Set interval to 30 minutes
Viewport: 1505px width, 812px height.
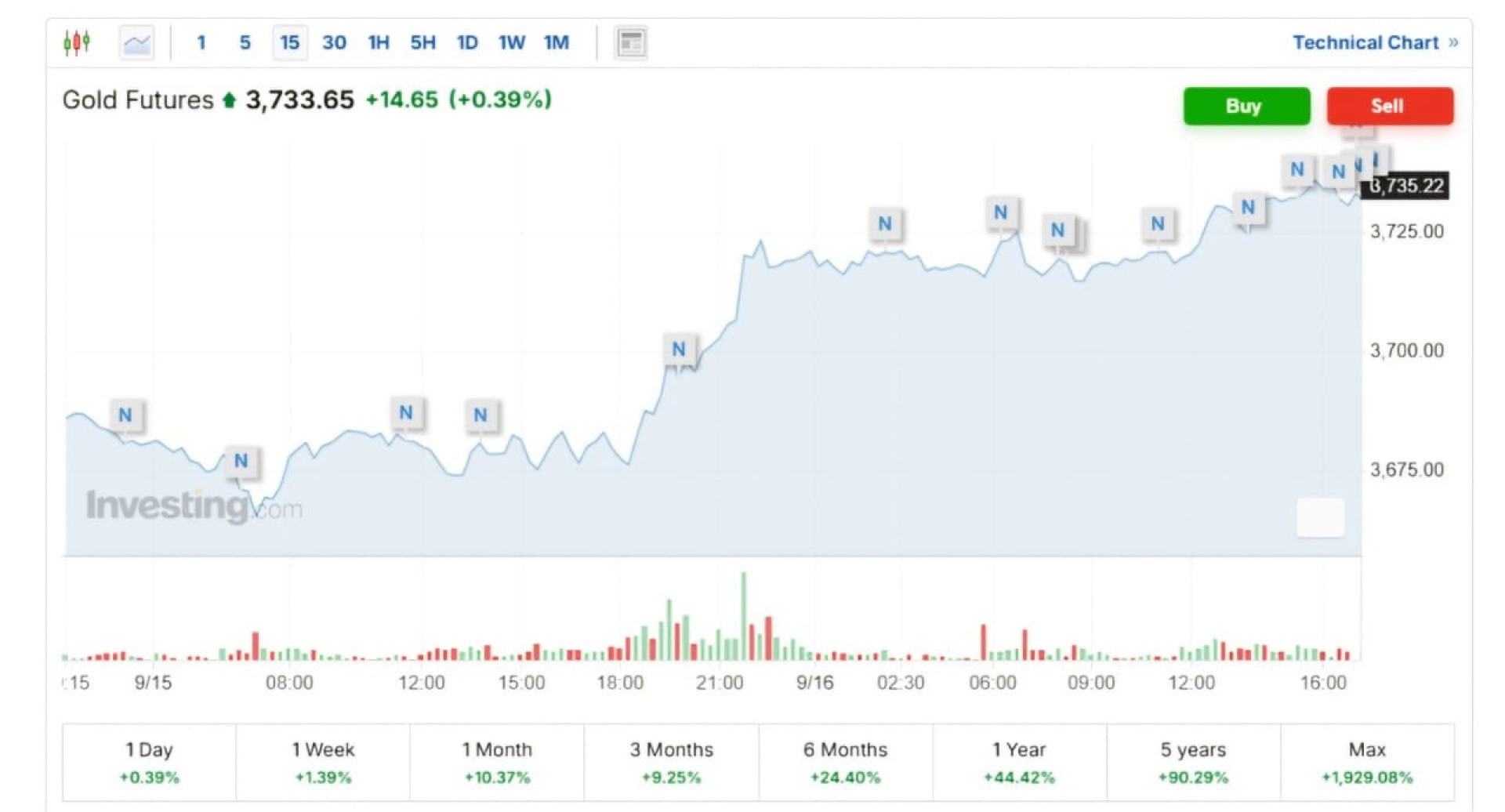(334, 42)
